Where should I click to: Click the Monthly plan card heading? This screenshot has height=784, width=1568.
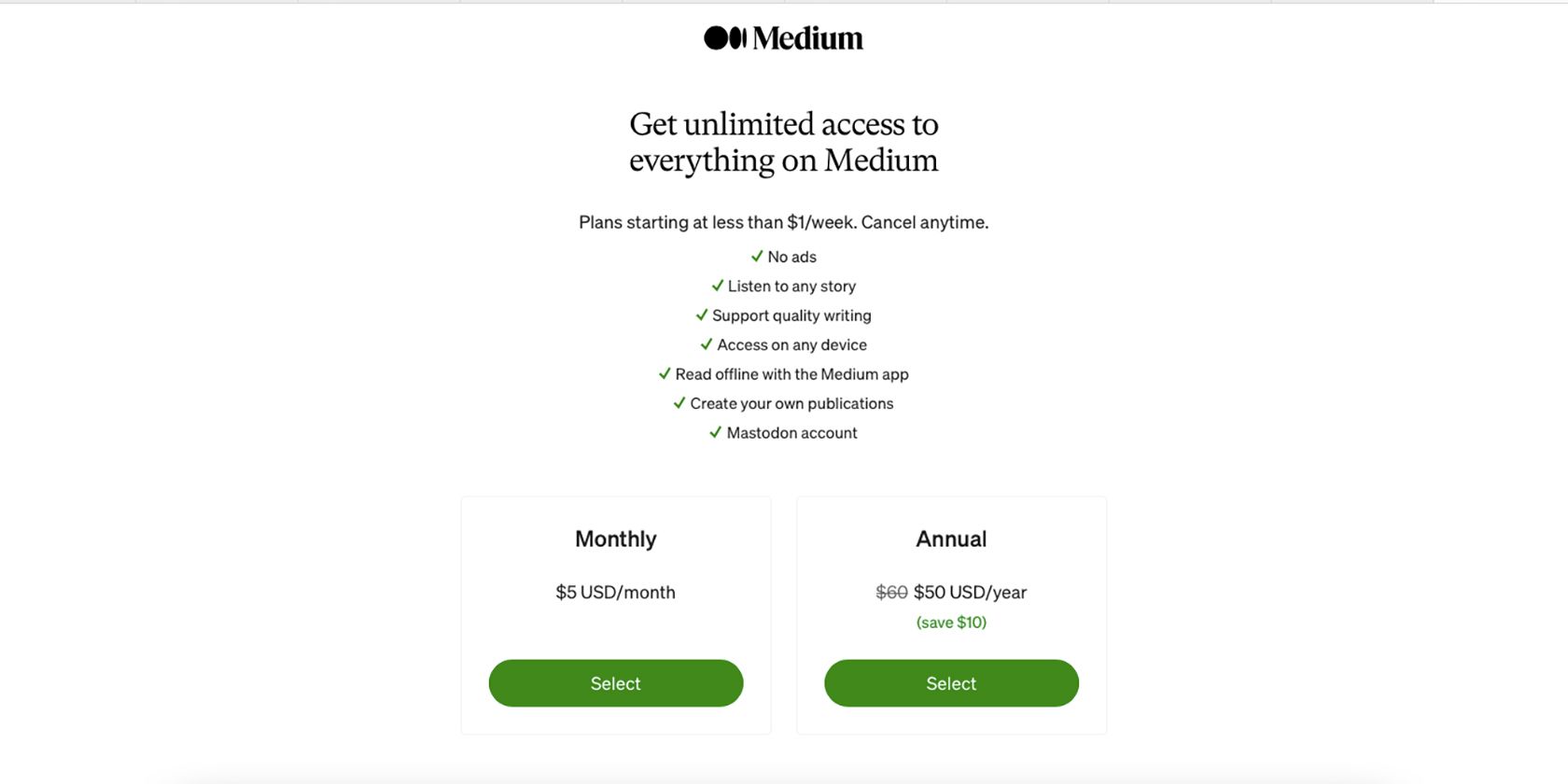point(615,539)
